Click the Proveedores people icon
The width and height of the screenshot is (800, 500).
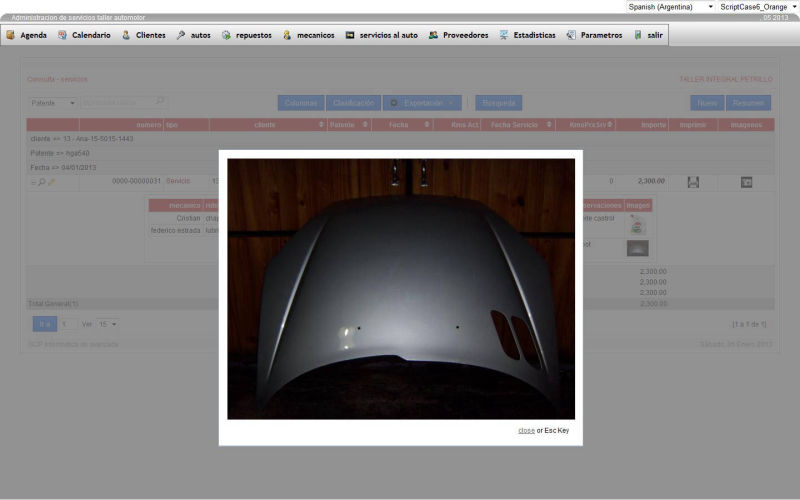click(433, 35)
